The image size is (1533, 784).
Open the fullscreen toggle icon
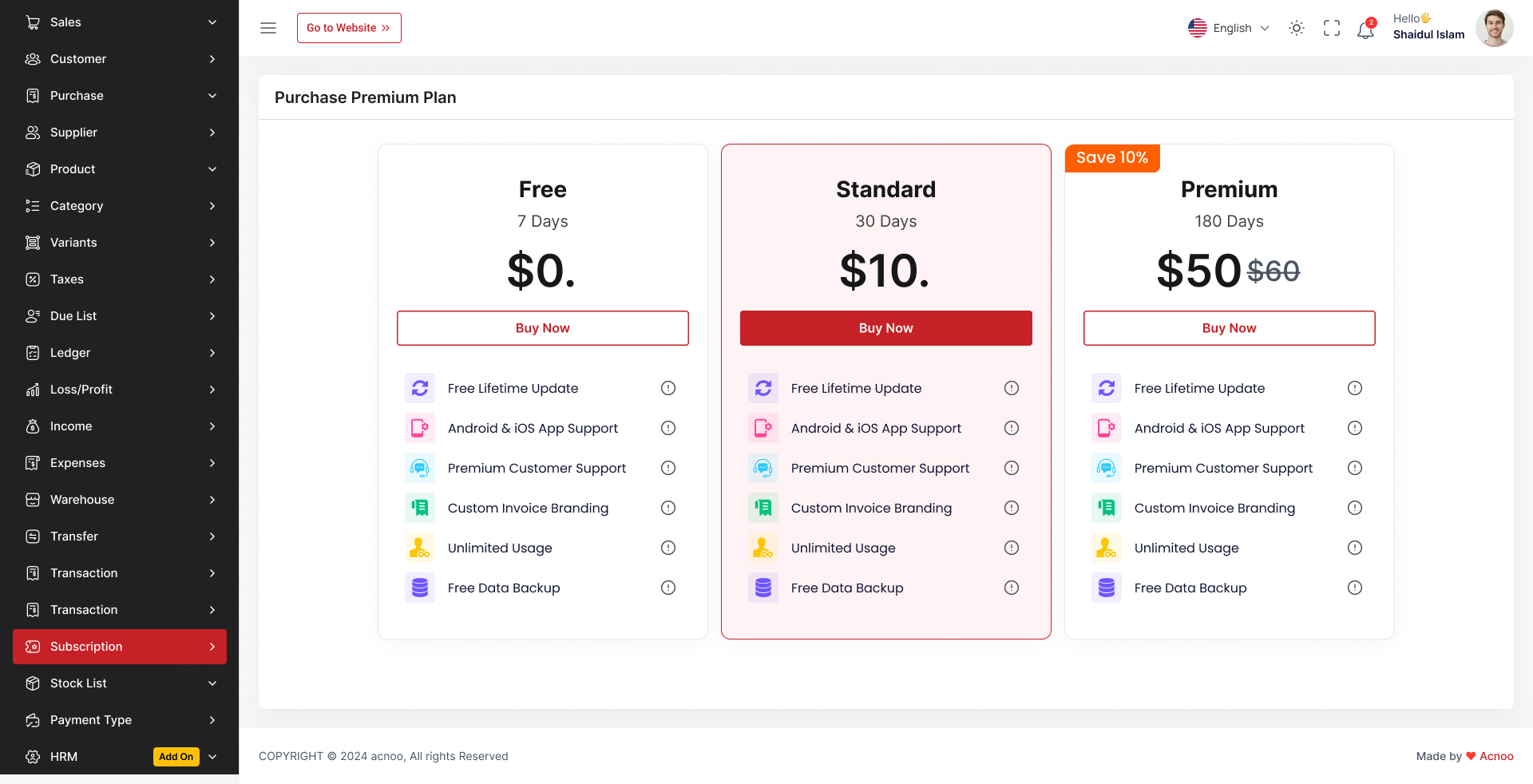click(1331, 28)
